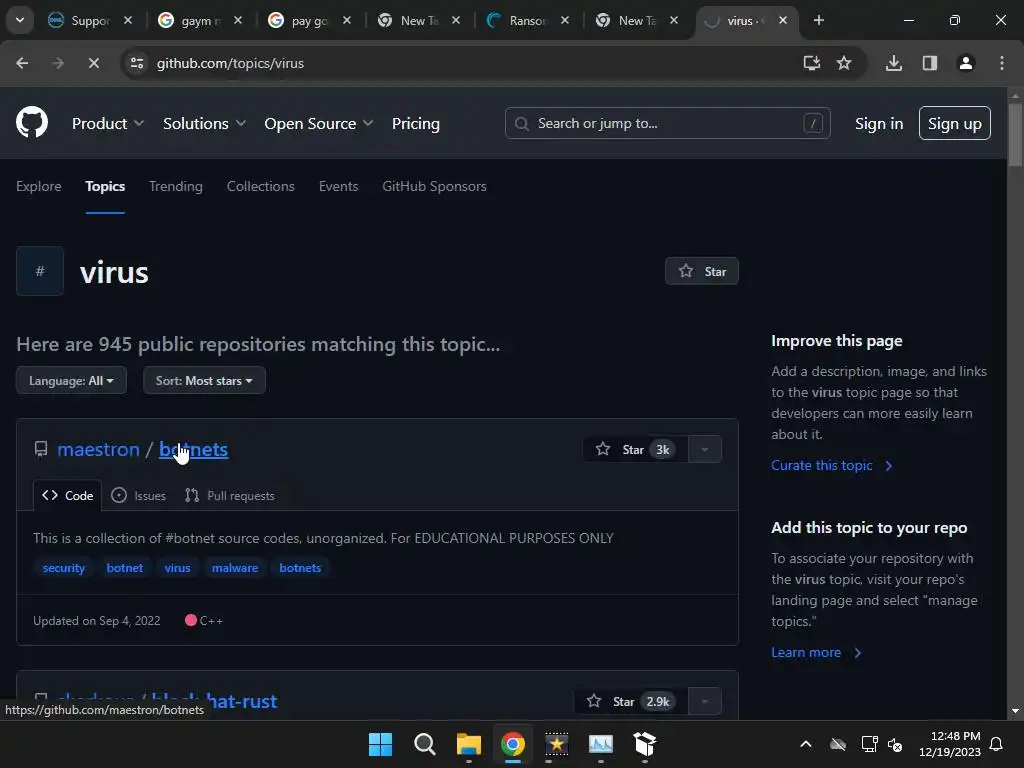
Task: Click the install app icon in address bar
Action: coord(812,63)
